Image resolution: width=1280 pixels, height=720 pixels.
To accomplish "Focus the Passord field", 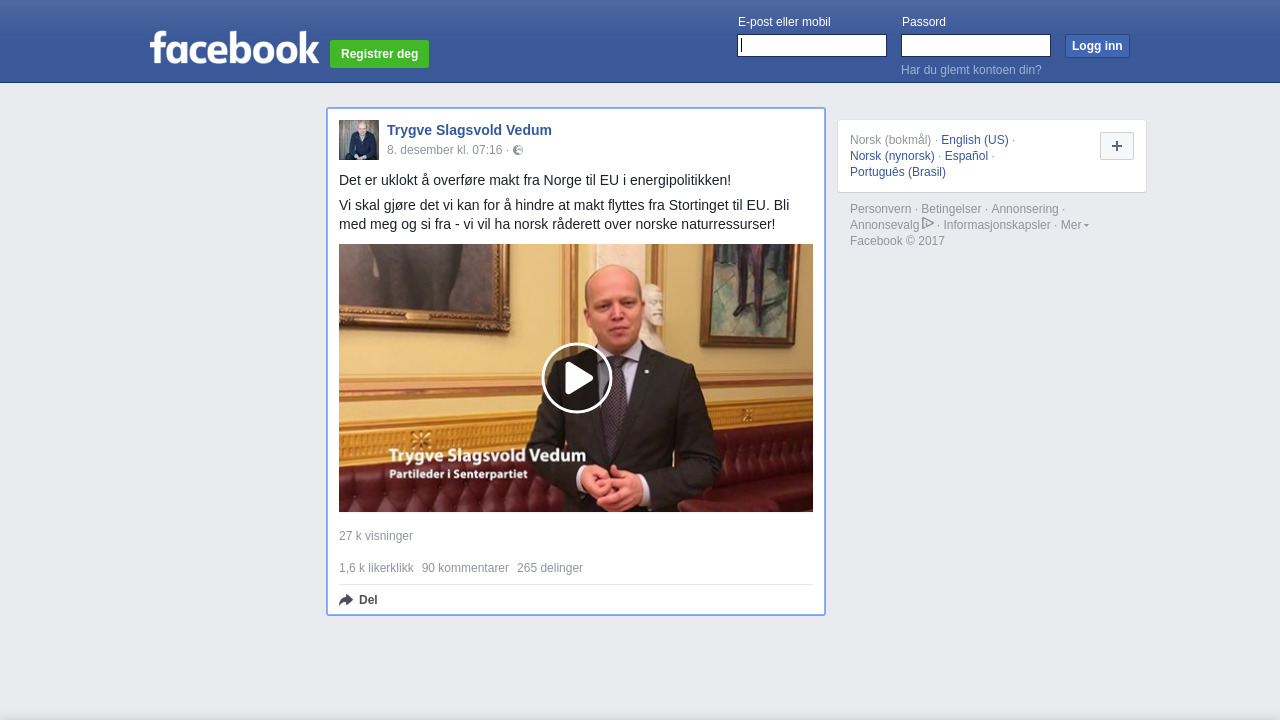I will [976, 46].
